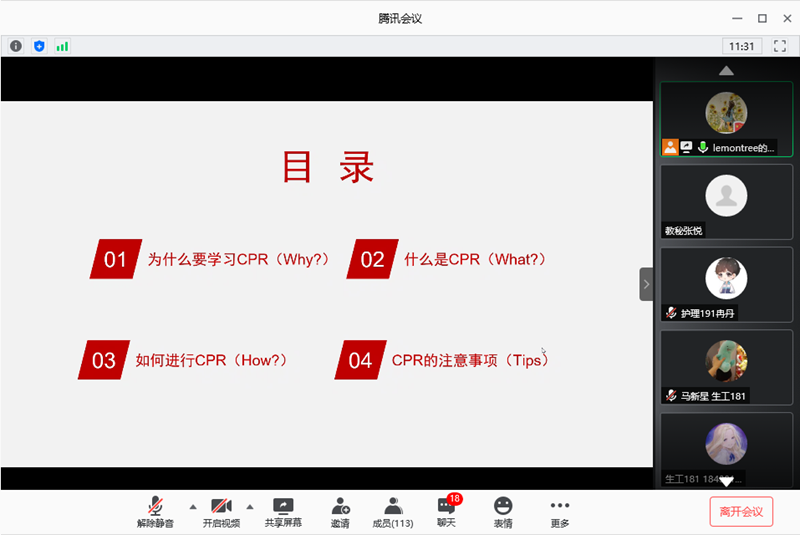
Task: Click the 11:31 meeting timer
Action: tap(741, 46)
